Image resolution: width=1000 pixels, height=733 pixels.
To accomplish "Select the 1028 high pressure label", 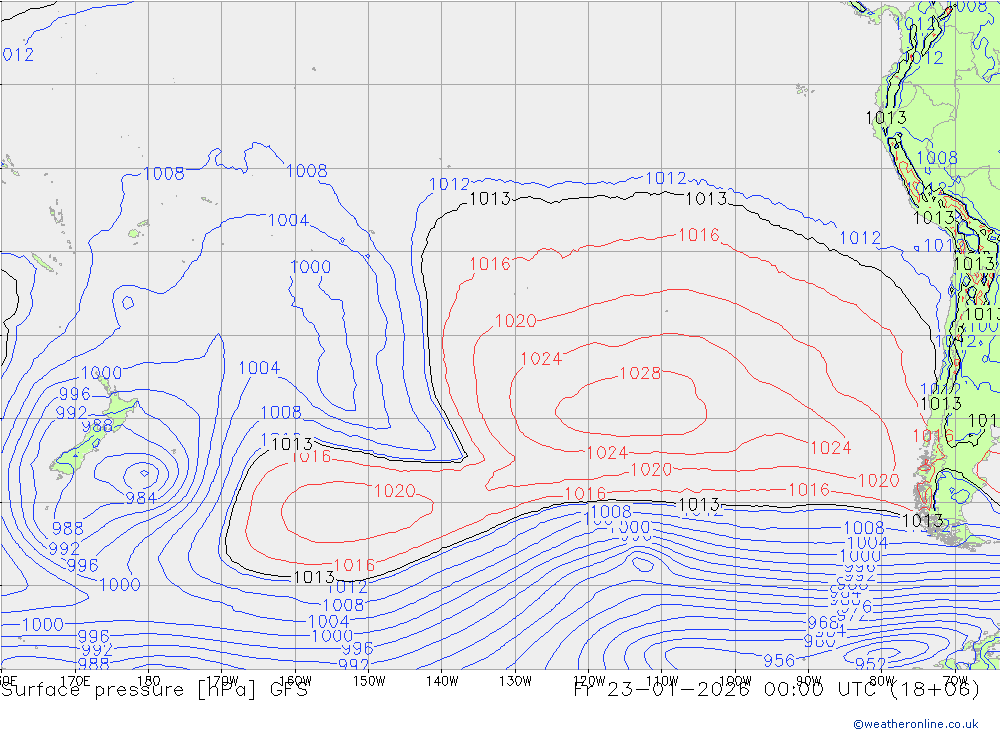I will point(640,373).
